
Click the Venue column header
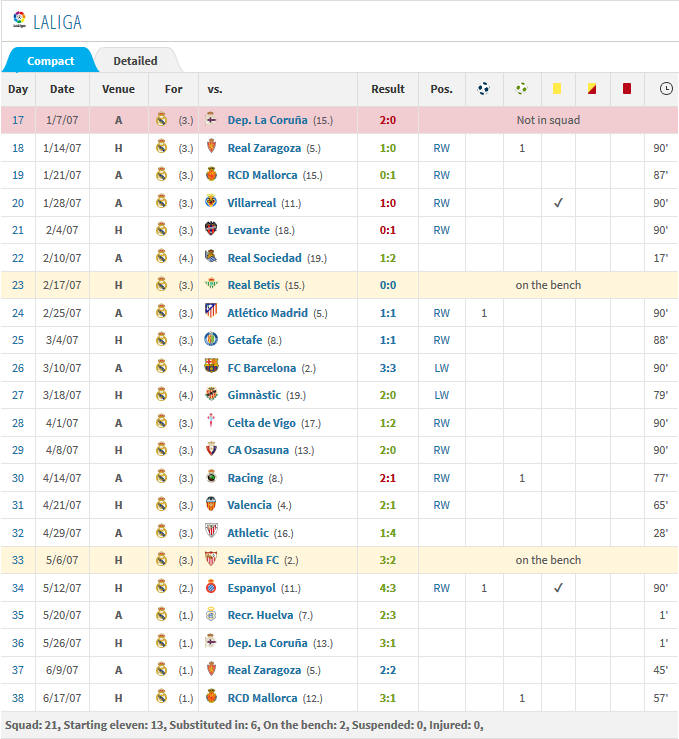tap(118, 89)
